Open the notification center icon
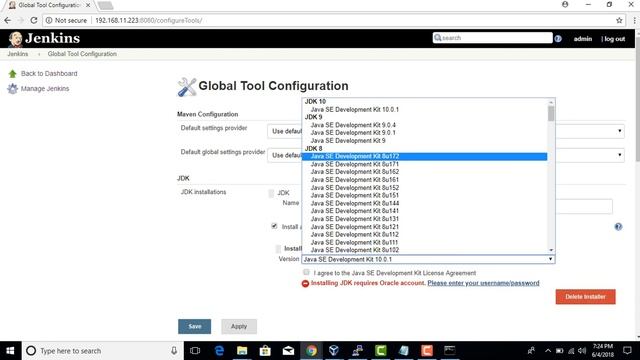The image size is (640, 360). 627,351
